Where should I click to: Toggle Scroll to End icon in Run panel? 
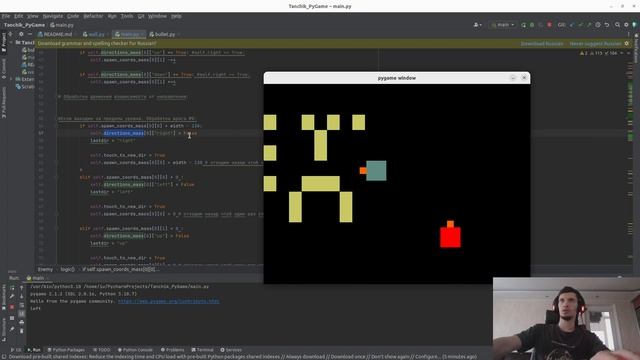click(x=22, y=313)
